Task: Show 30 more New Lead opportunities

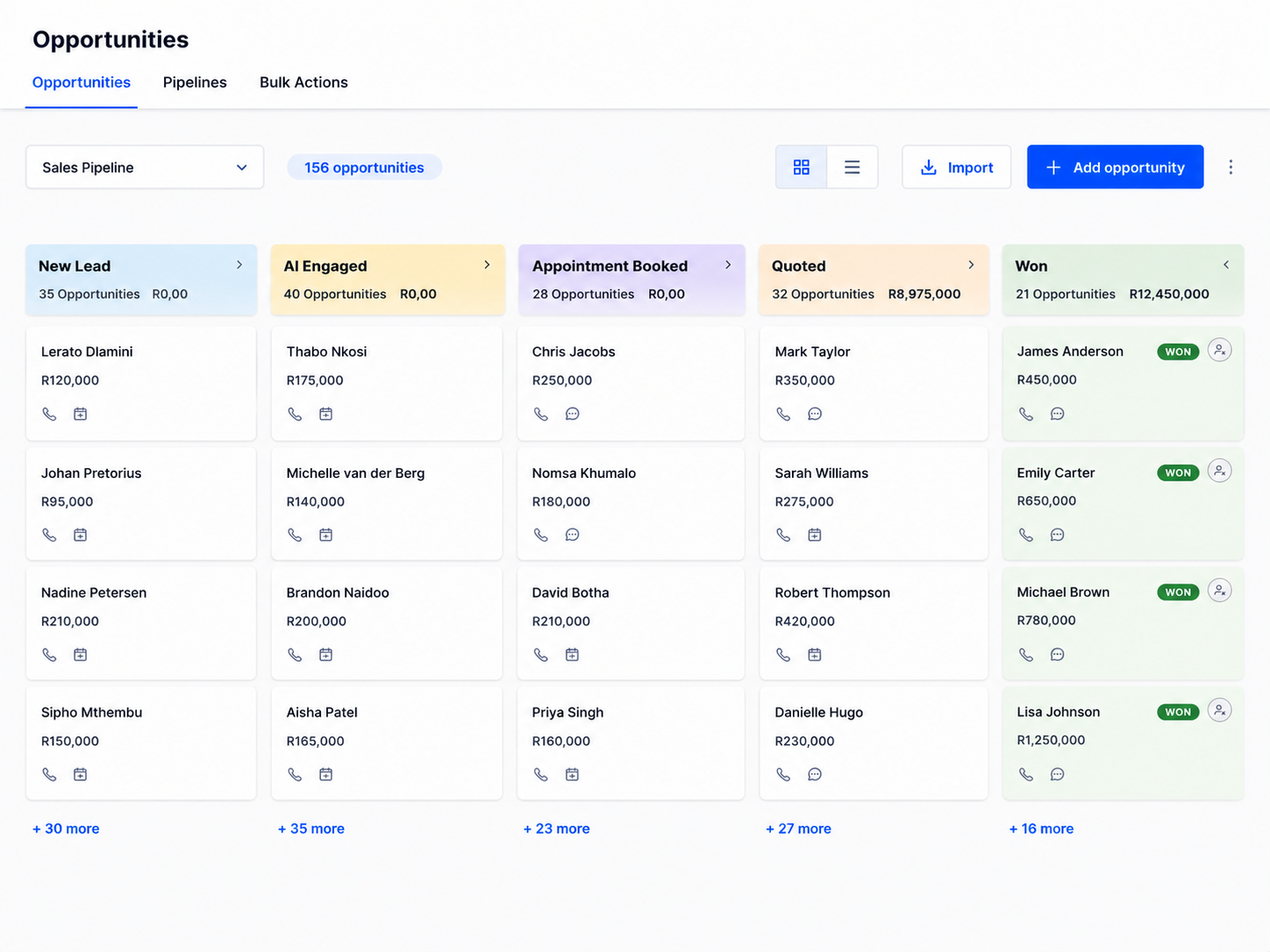Action: [x=66, y=828]
